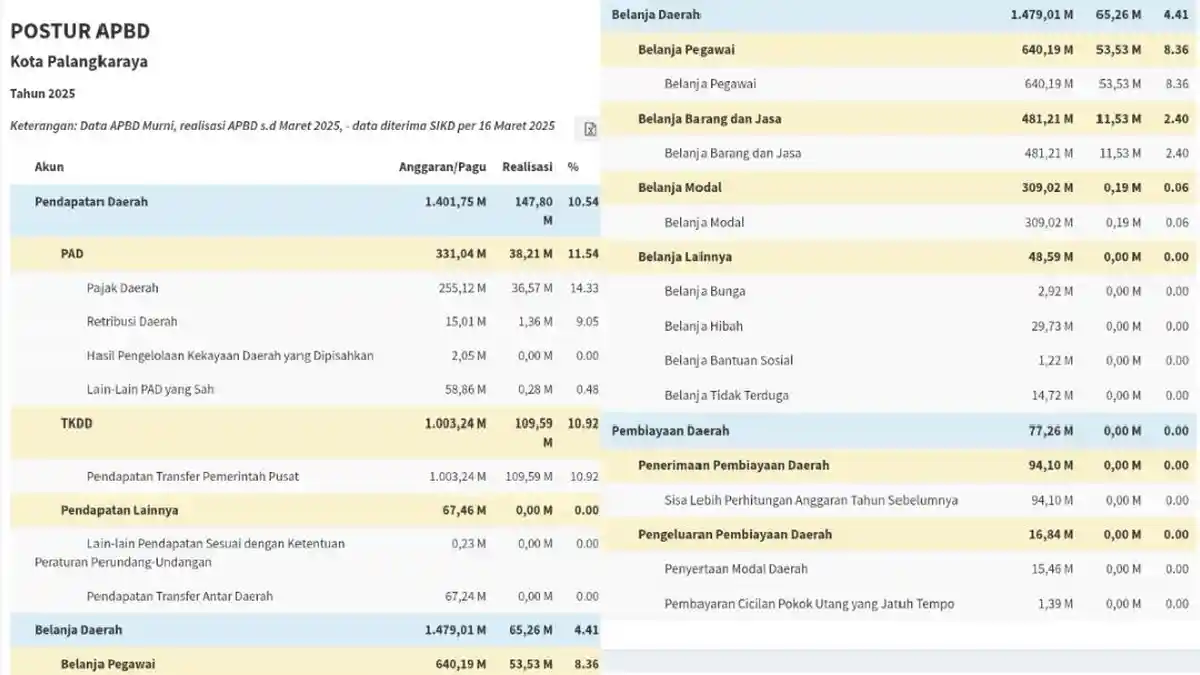Click the 67,24 M value

point(465,596)
